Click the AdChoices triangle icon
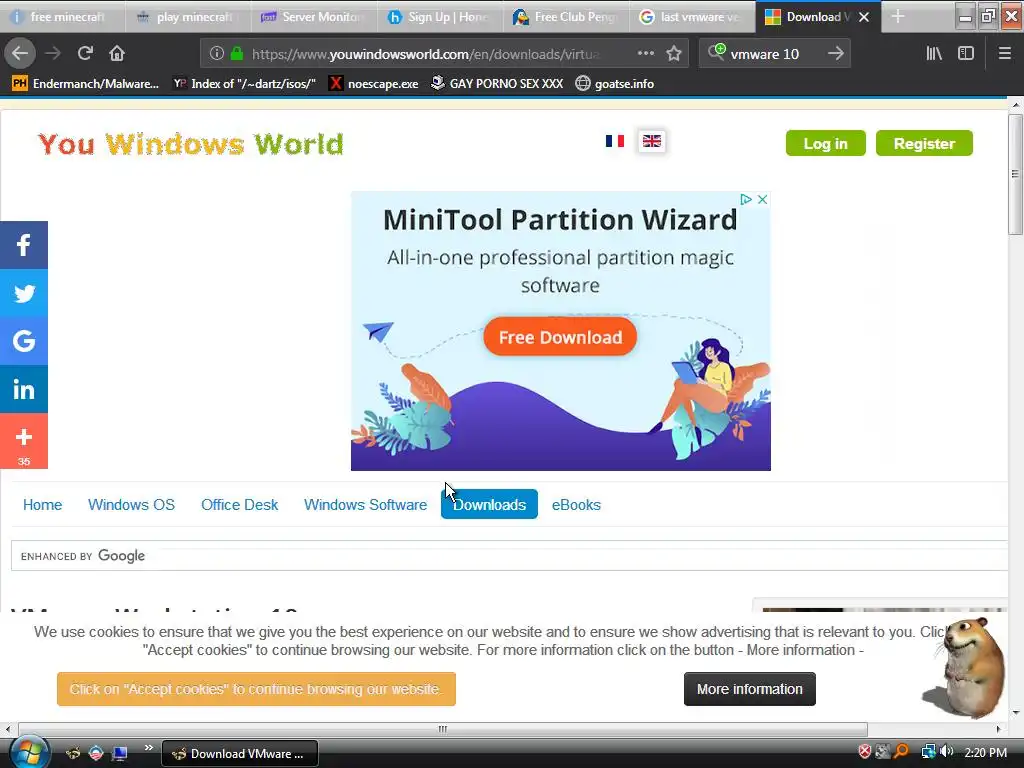 coord(746,199)
